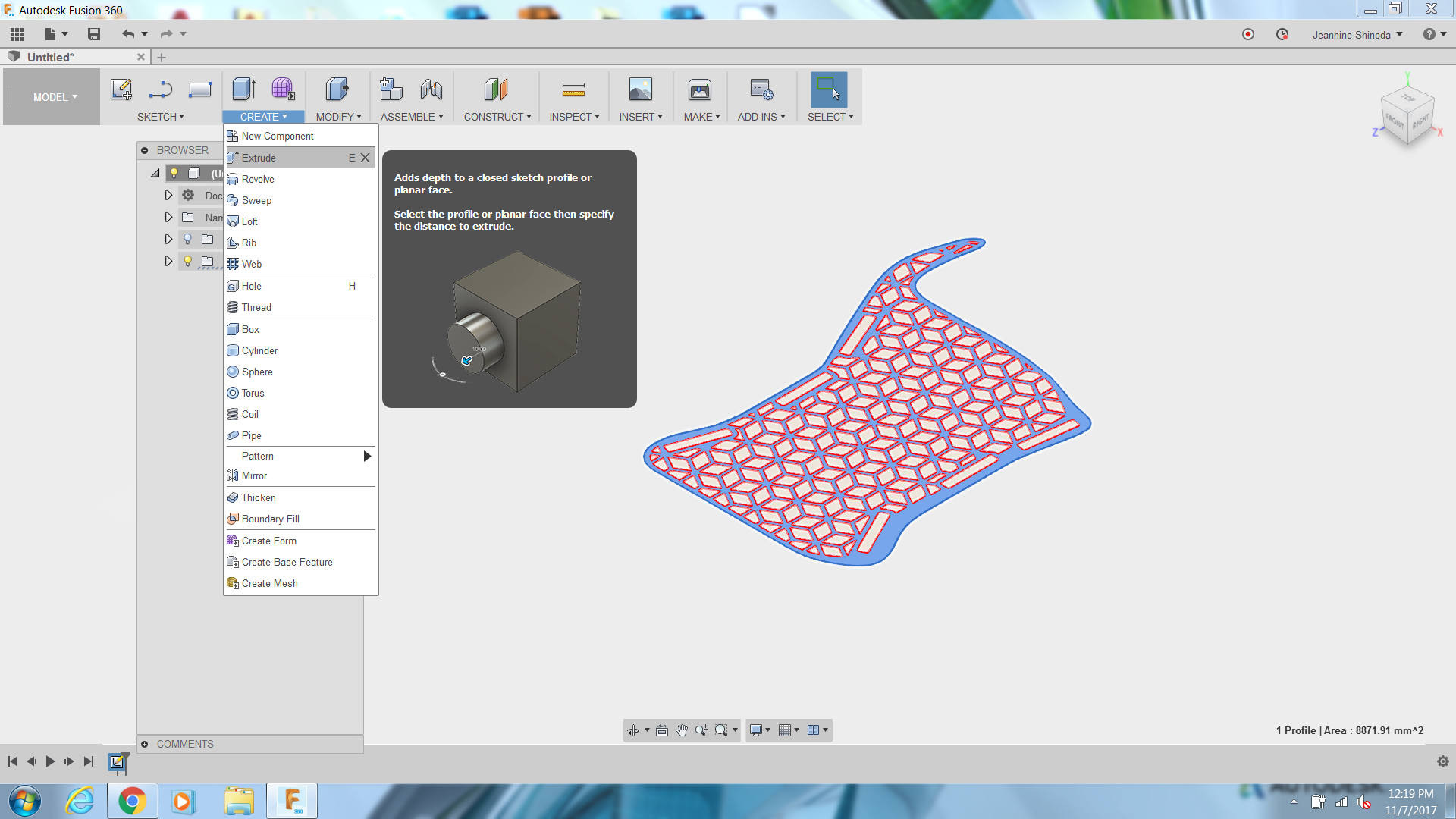Expand Document Settings tree node
Screen dimensions: 1456x819
click(x=168, y=196)
